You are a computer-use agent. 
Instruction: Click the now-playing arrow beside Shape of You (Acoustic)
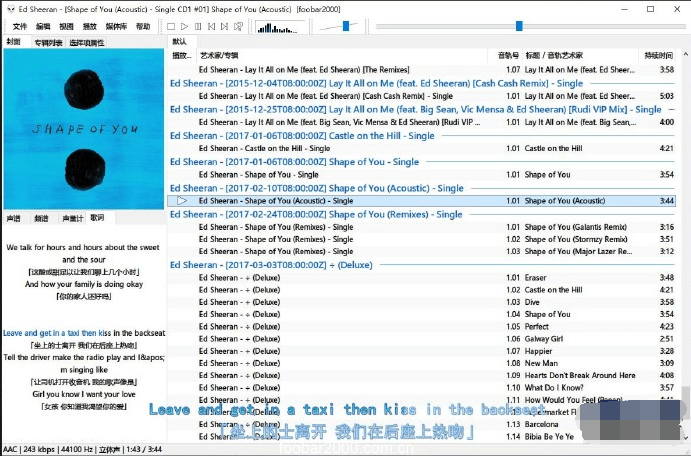tap(182, 201)
